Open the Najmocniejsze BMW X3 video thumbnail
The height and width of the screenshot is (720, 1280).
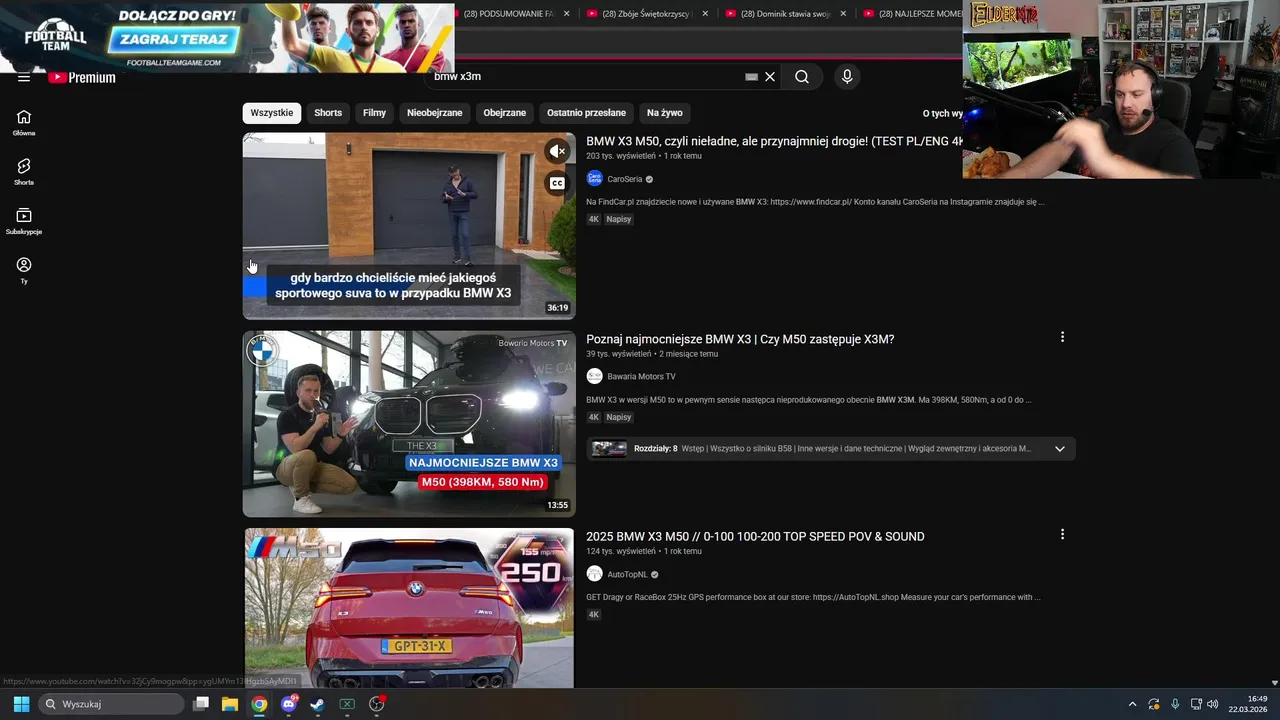tap(409, 424)
